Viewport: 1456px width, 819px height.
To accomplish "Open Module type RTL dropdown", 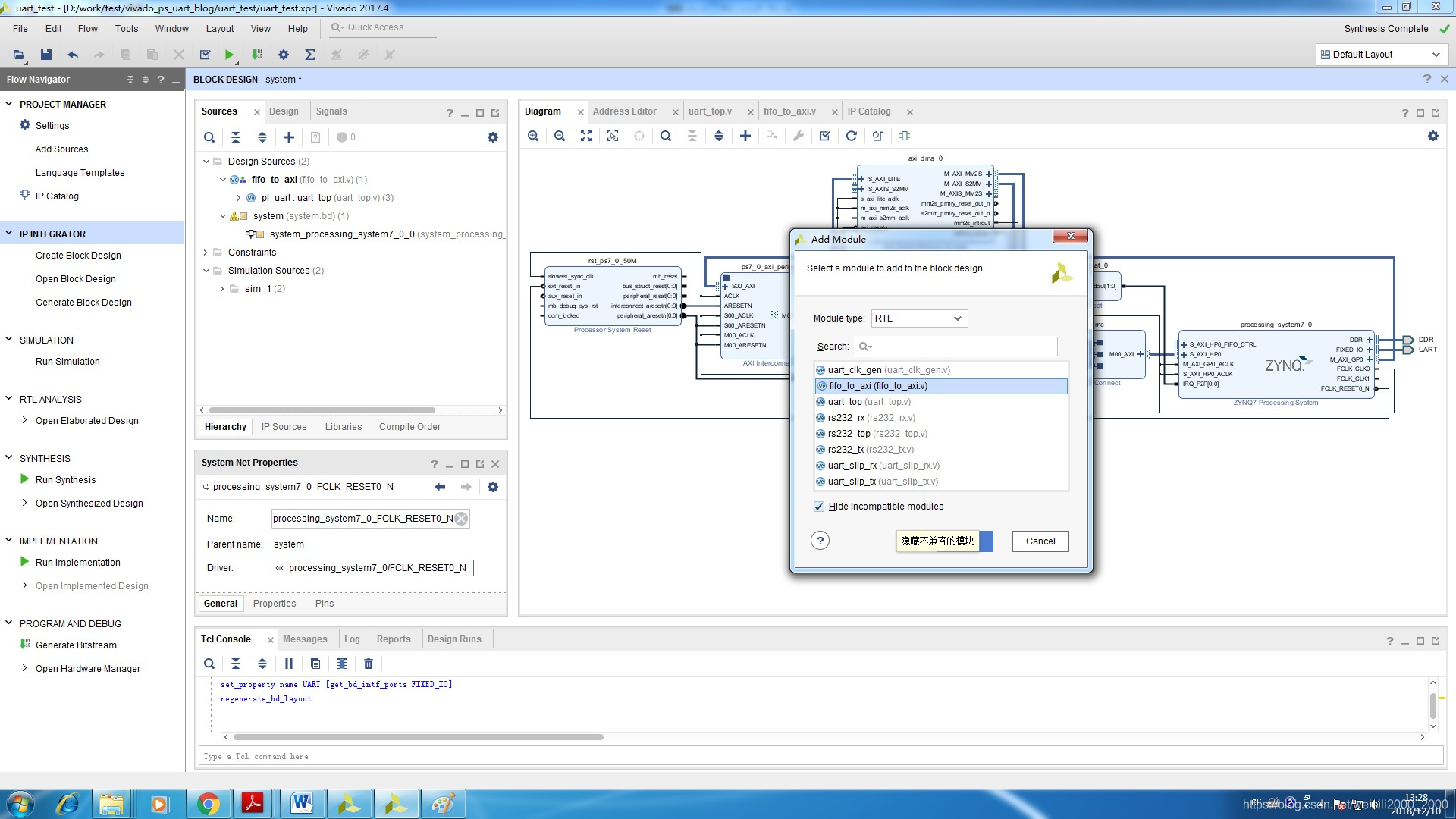I will pyautogui.click(x=919, y=318).
